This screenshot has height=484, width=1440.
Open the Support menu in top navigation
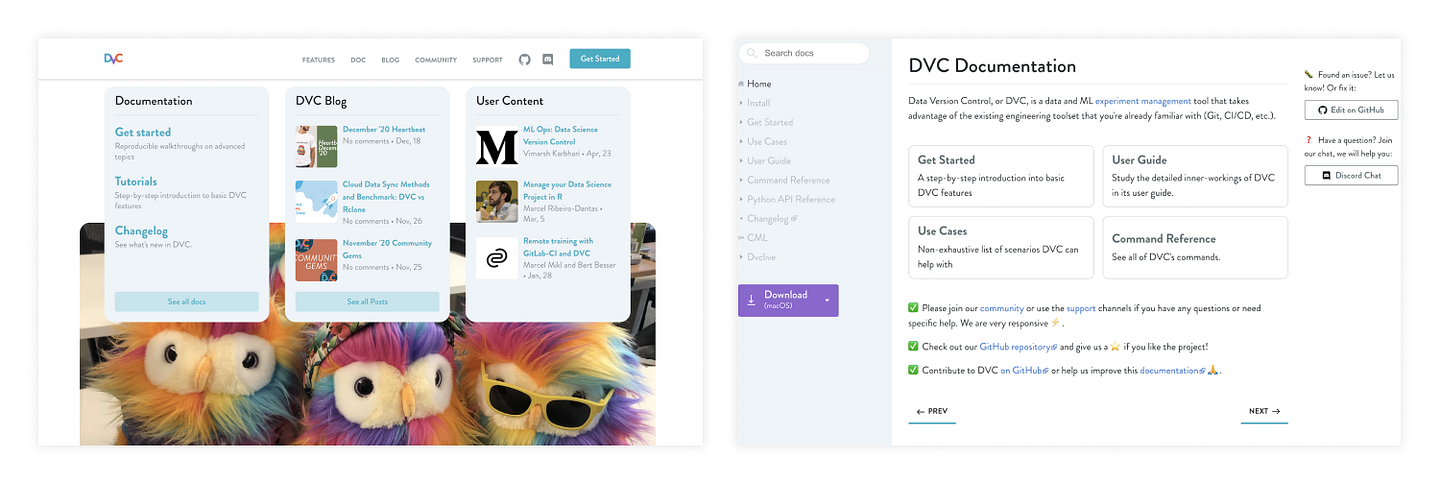pos(487,60)
